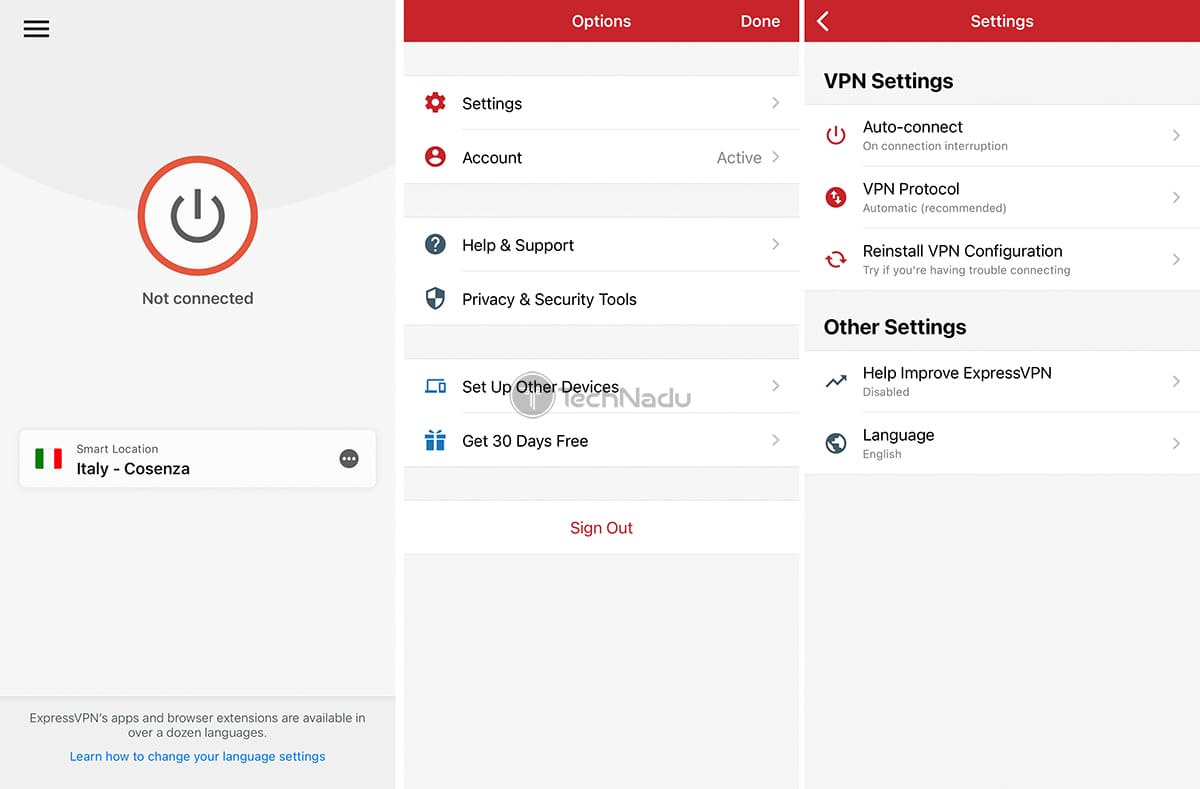The image size is (1200, 789).
Task: Open Reinstall VPN Configuration
Action: click(1002, 260)
